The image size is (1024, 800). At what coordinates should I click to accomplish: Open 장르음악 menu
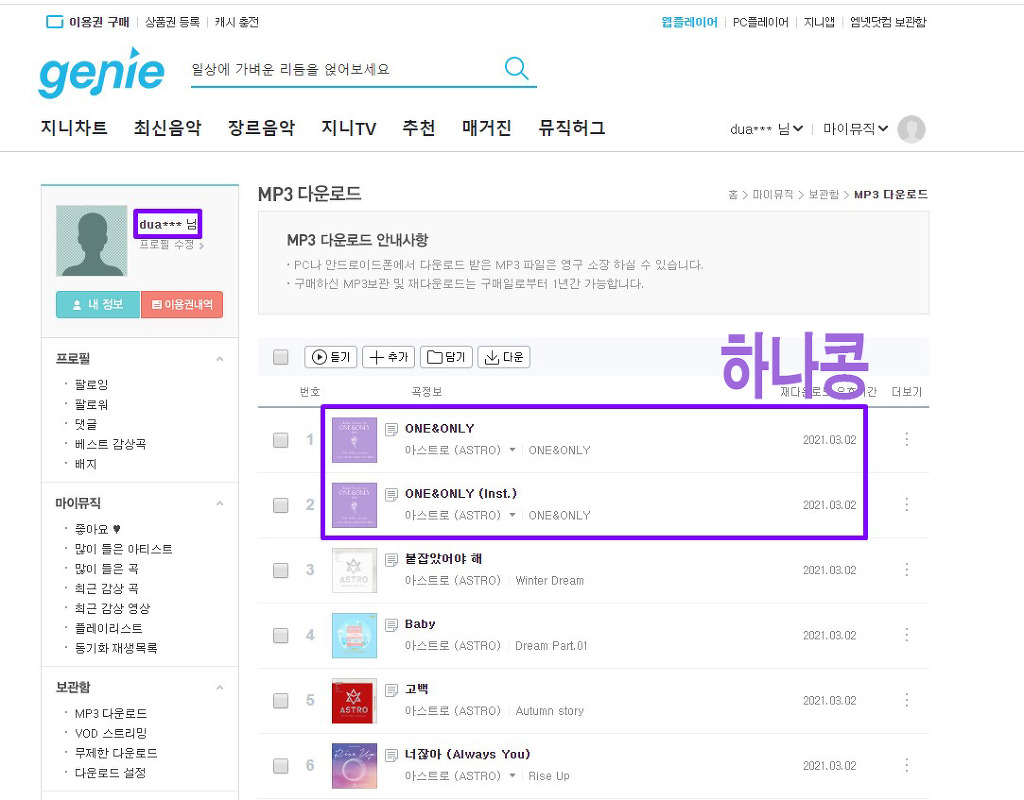[261, 127]
